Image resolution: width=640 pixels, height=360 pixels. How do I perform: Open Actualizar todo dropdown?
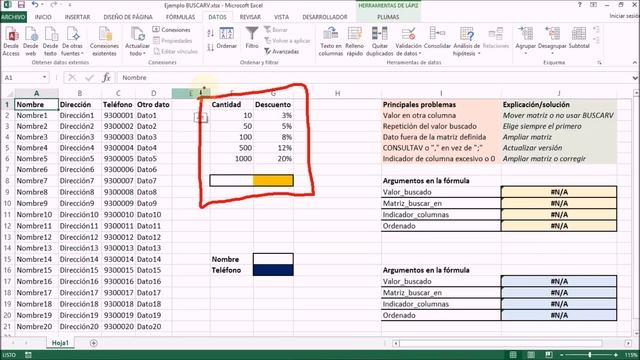[137, 42]
